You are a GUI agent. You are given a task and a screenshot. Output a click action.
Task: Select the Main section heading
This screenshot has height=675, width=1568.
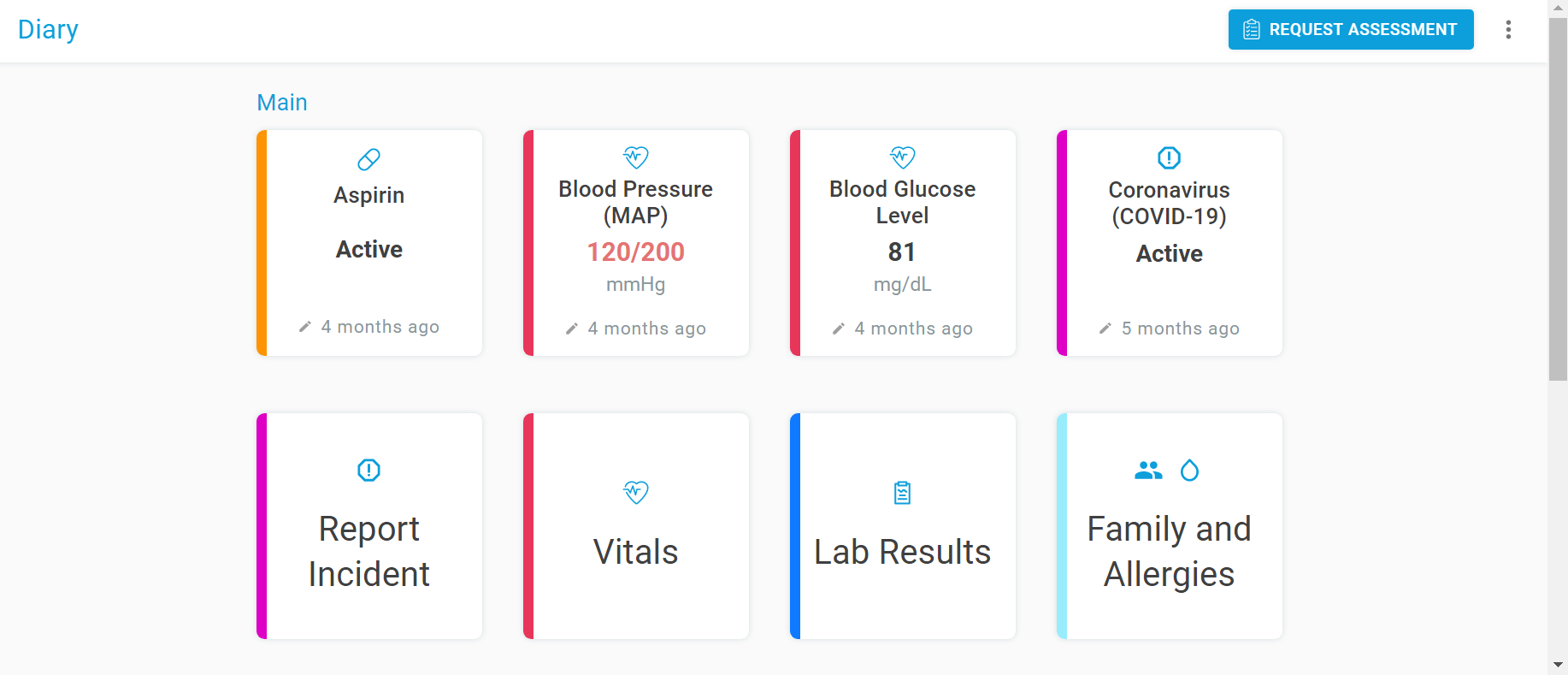(x=282, y=103)
